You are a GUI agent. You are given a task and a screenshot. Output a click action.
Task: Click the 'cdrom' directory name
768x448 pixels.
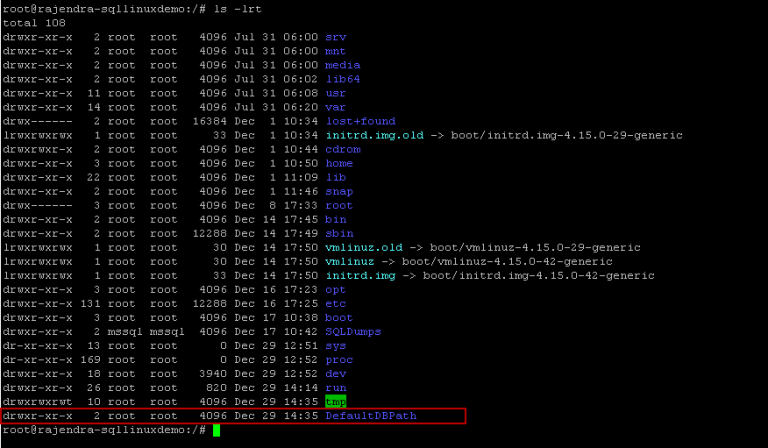(343, 149)
